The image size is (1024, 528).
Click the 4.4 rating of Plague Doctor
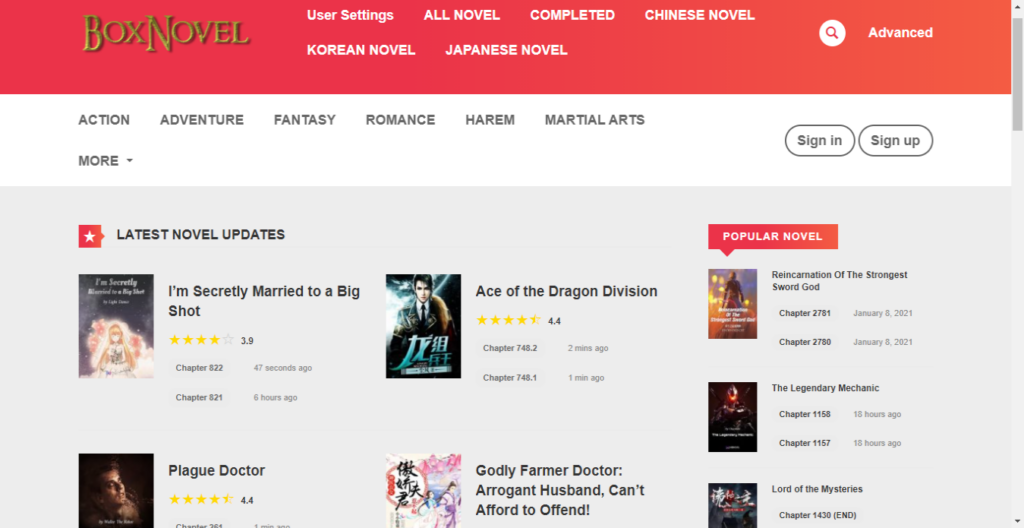click(247, 501)
